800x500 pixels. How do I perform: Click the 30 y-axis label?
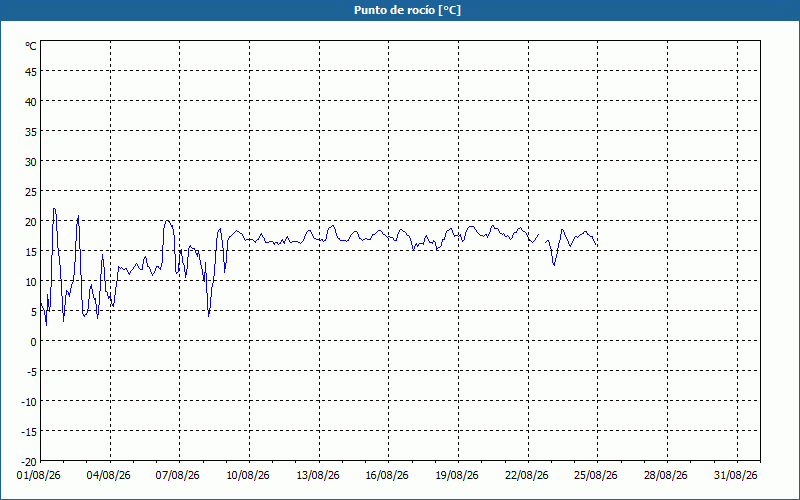pos(31,162)
